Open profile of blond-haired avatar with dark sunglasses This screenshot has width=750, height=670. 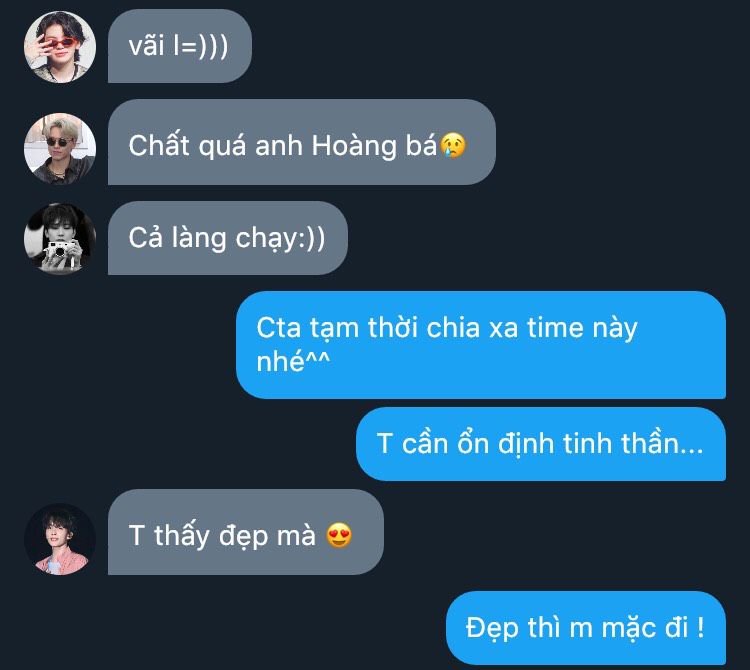coord(60,149)
